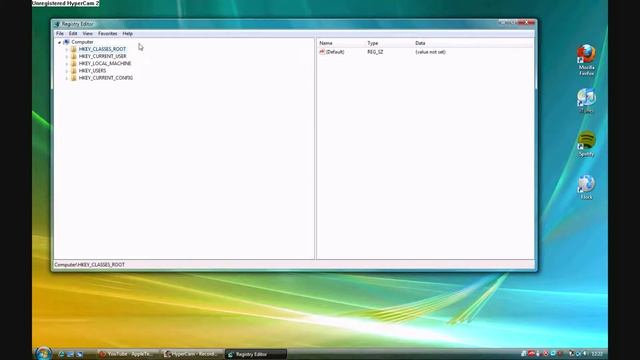Expand the HKEY_CLASSES_ROOT key arrow
This screenshot has width=640, height=360.
pyautogui.click(x=67, y=49)
